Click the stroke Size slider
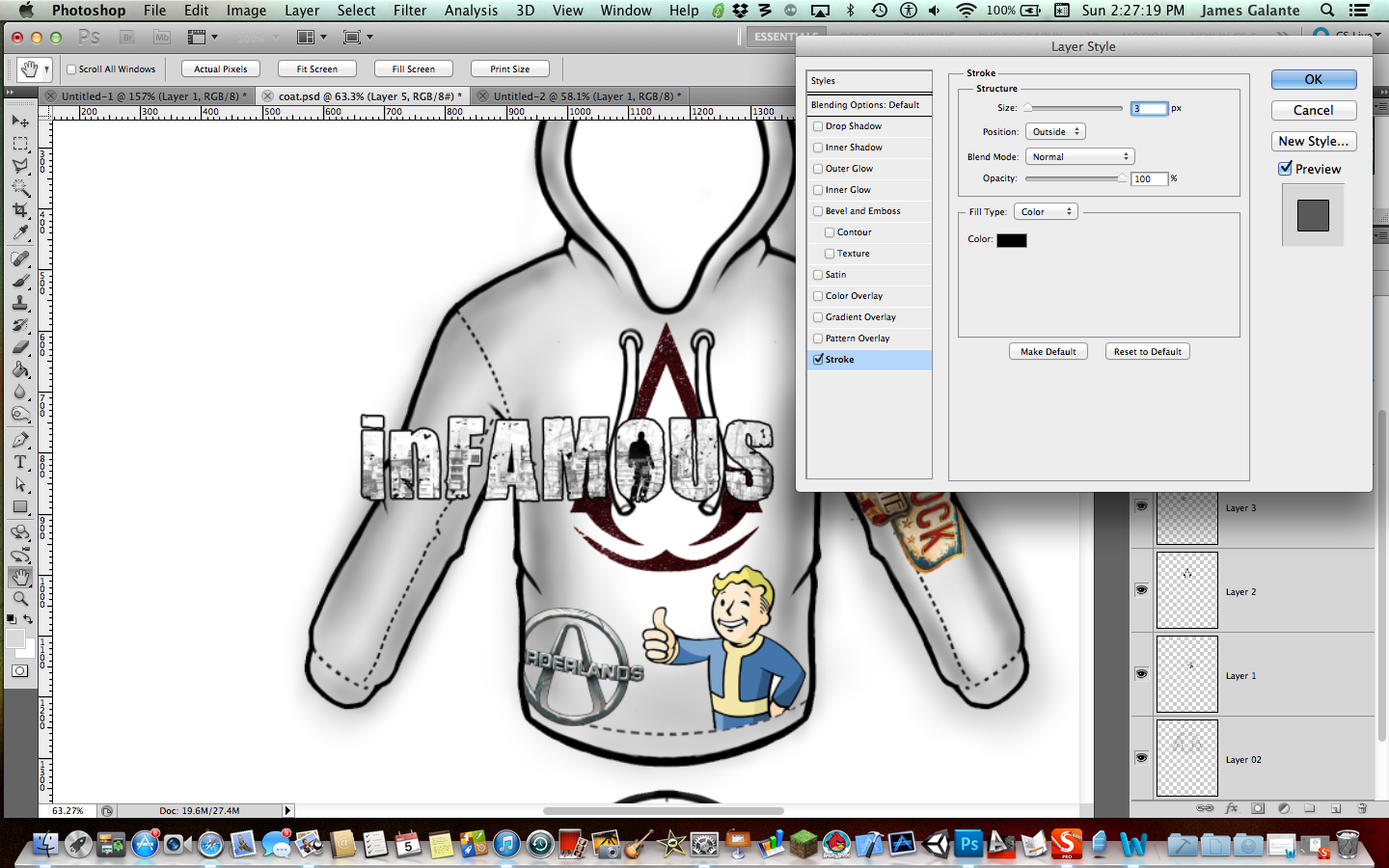This screenshot has height=868, width=1389. point(1074,108)
